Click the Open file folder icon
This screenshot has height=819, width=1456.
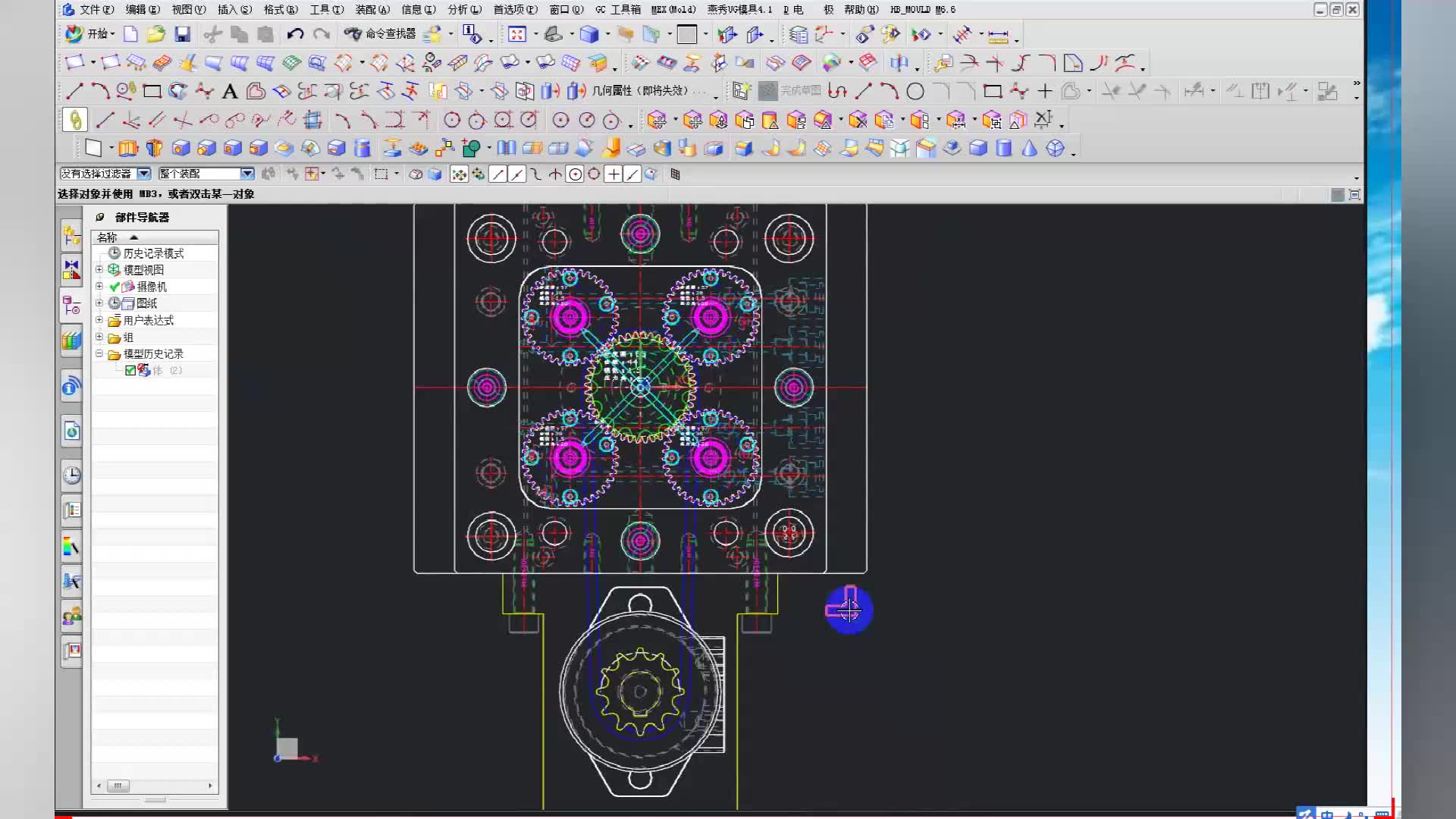155,34
